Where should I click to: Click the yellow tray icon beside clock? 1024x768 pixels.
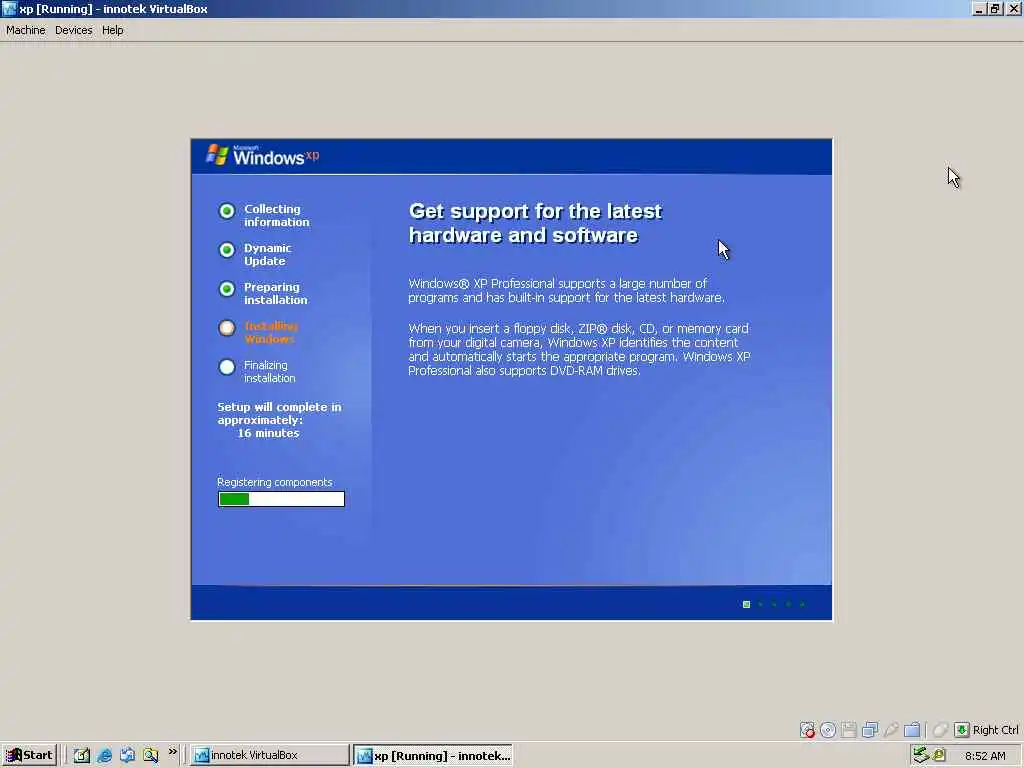pos(939,755)
